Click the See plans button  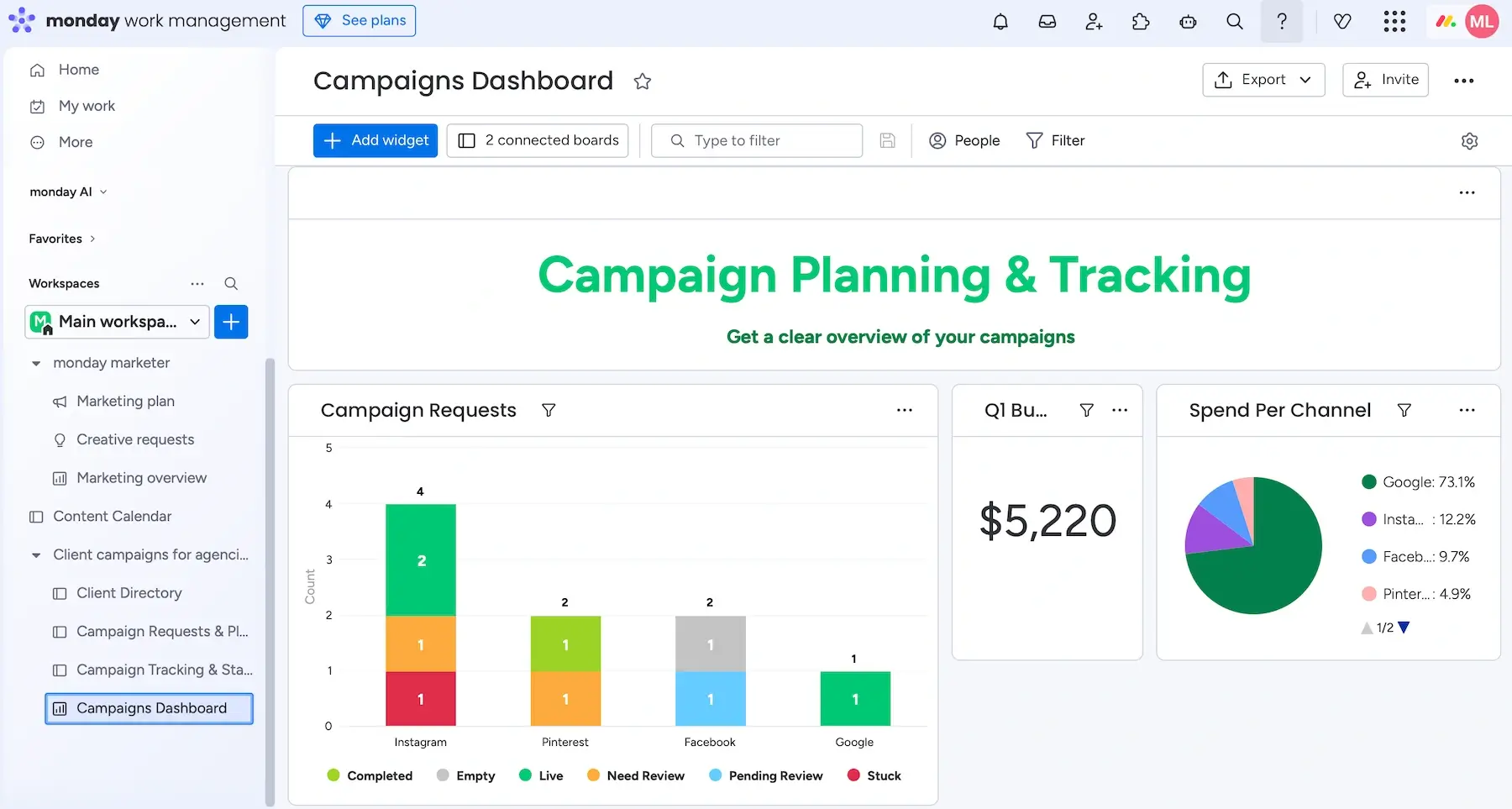tap(360, 20)
